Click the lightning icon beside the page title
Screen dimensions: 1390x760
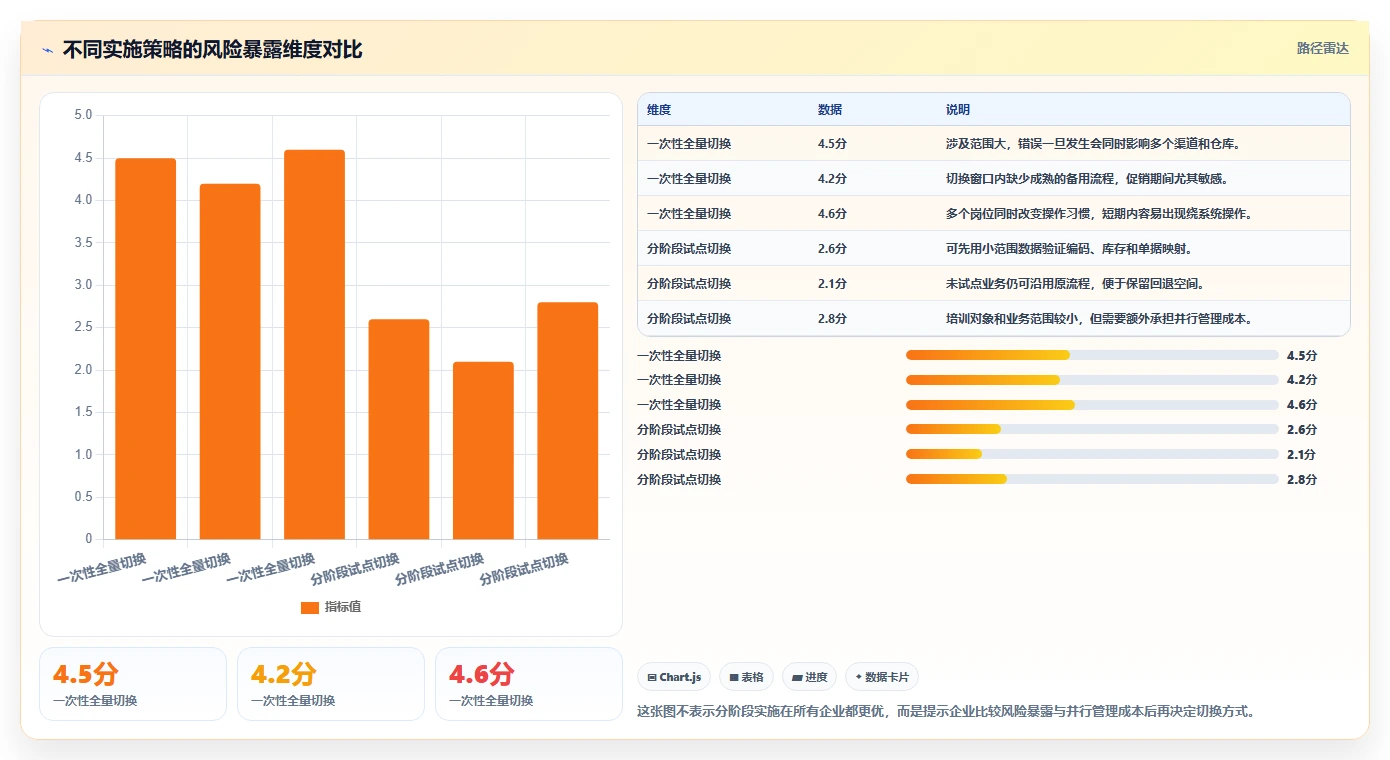tap(48, 50)
